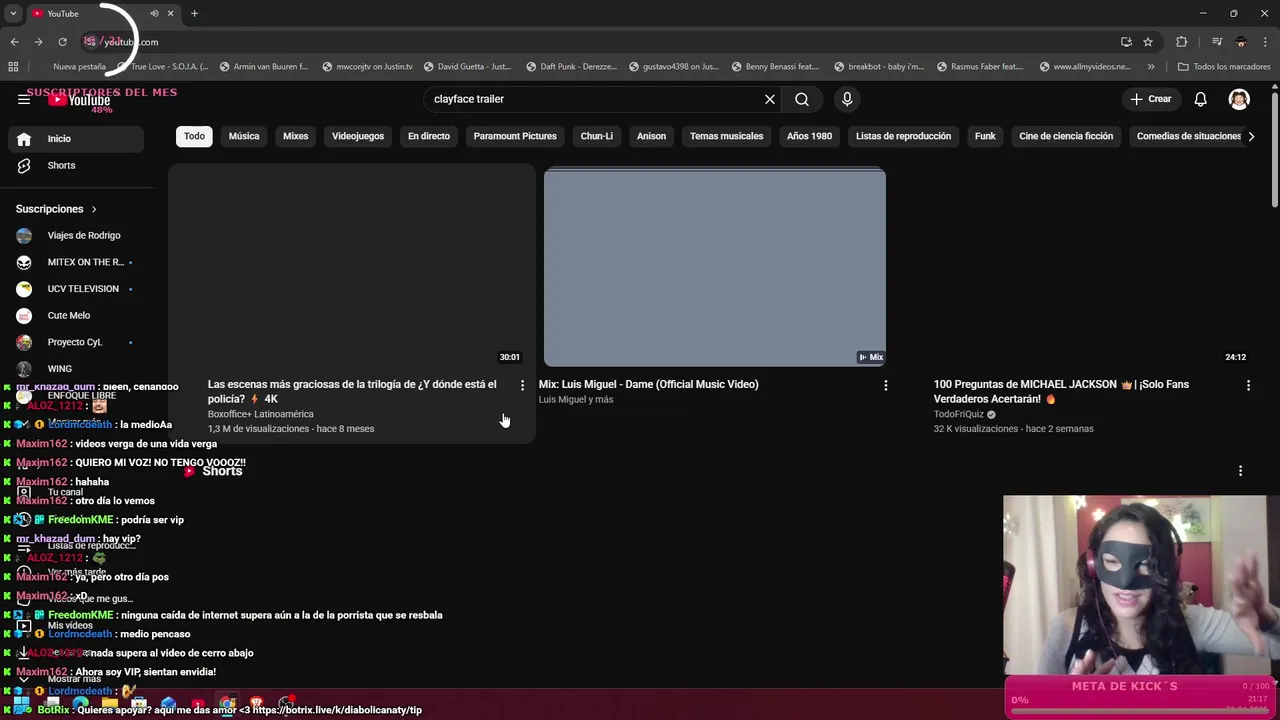Select the Paramount Pictures chip
Screen dimensions: 1280x720
515,136
